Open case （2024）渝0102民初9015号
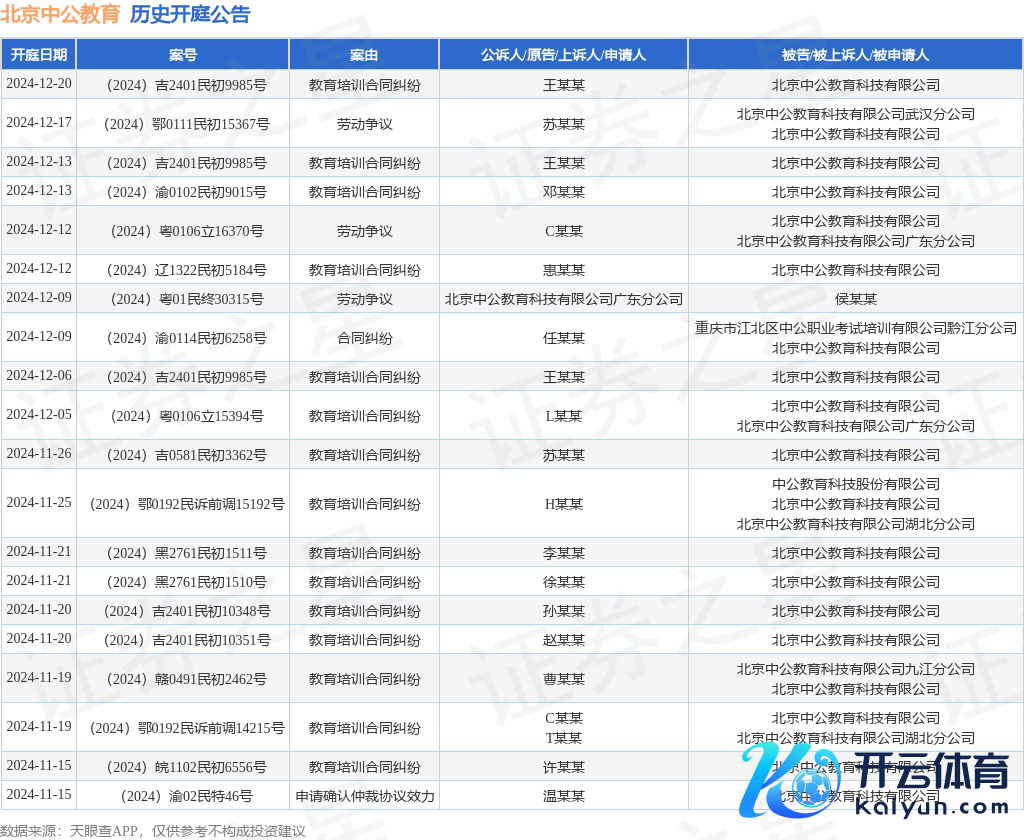Viewport: 1024px width, 840px height. coord(183,192)
